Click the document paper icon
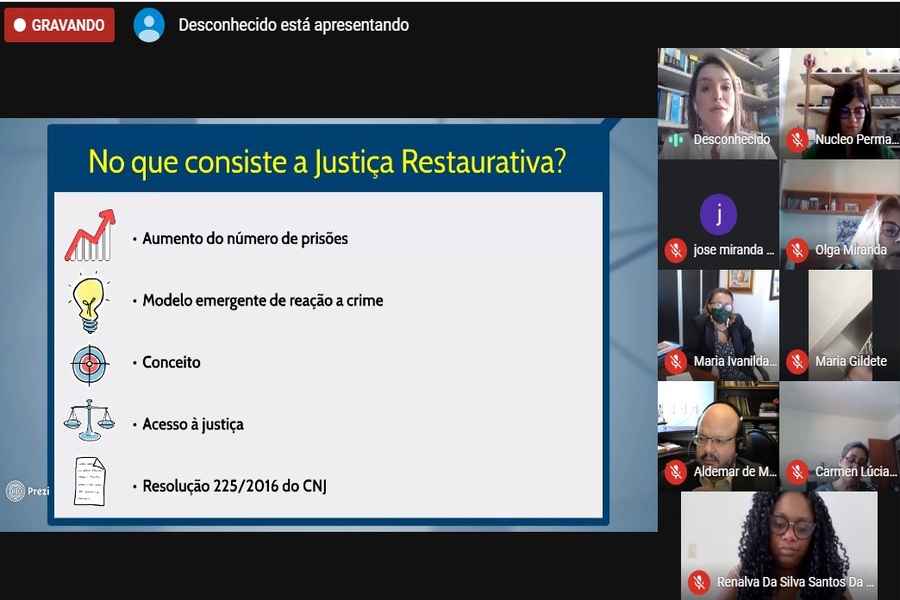The height and width of the screenshot is (600, 900). coord(89,481)
